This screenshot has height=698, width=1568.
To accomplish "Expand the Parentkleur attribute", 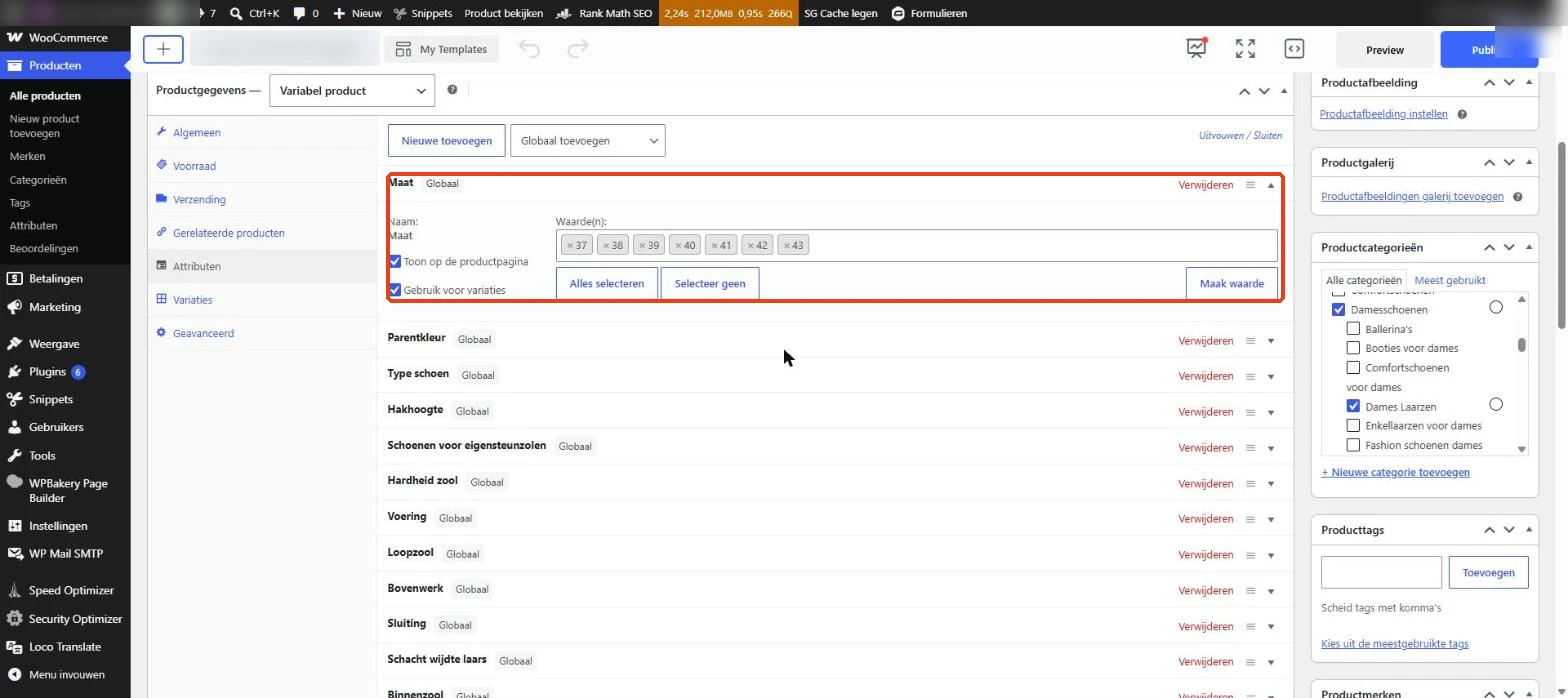I will click(1271, 341).
